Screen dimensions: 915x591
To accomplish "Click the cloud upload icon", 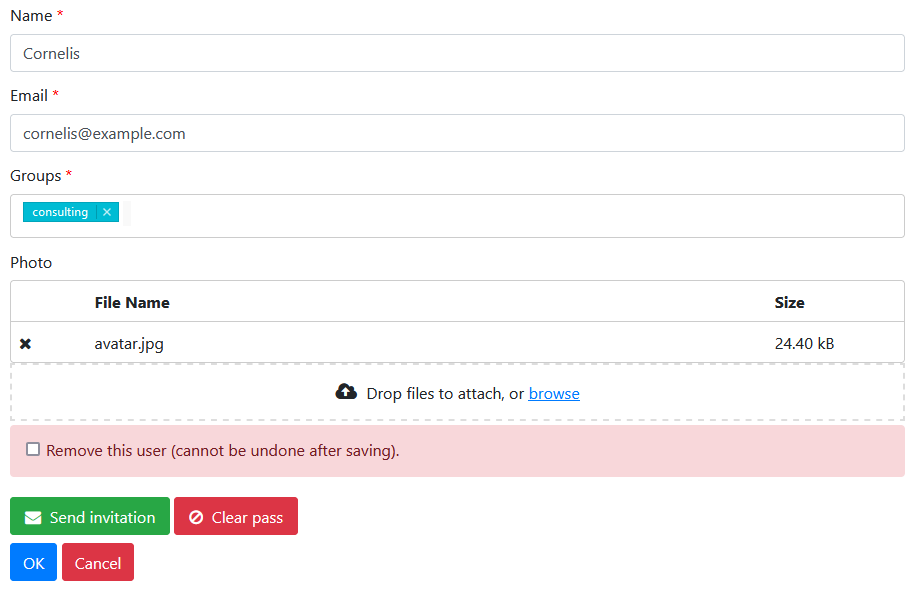I will pos(346,391).
